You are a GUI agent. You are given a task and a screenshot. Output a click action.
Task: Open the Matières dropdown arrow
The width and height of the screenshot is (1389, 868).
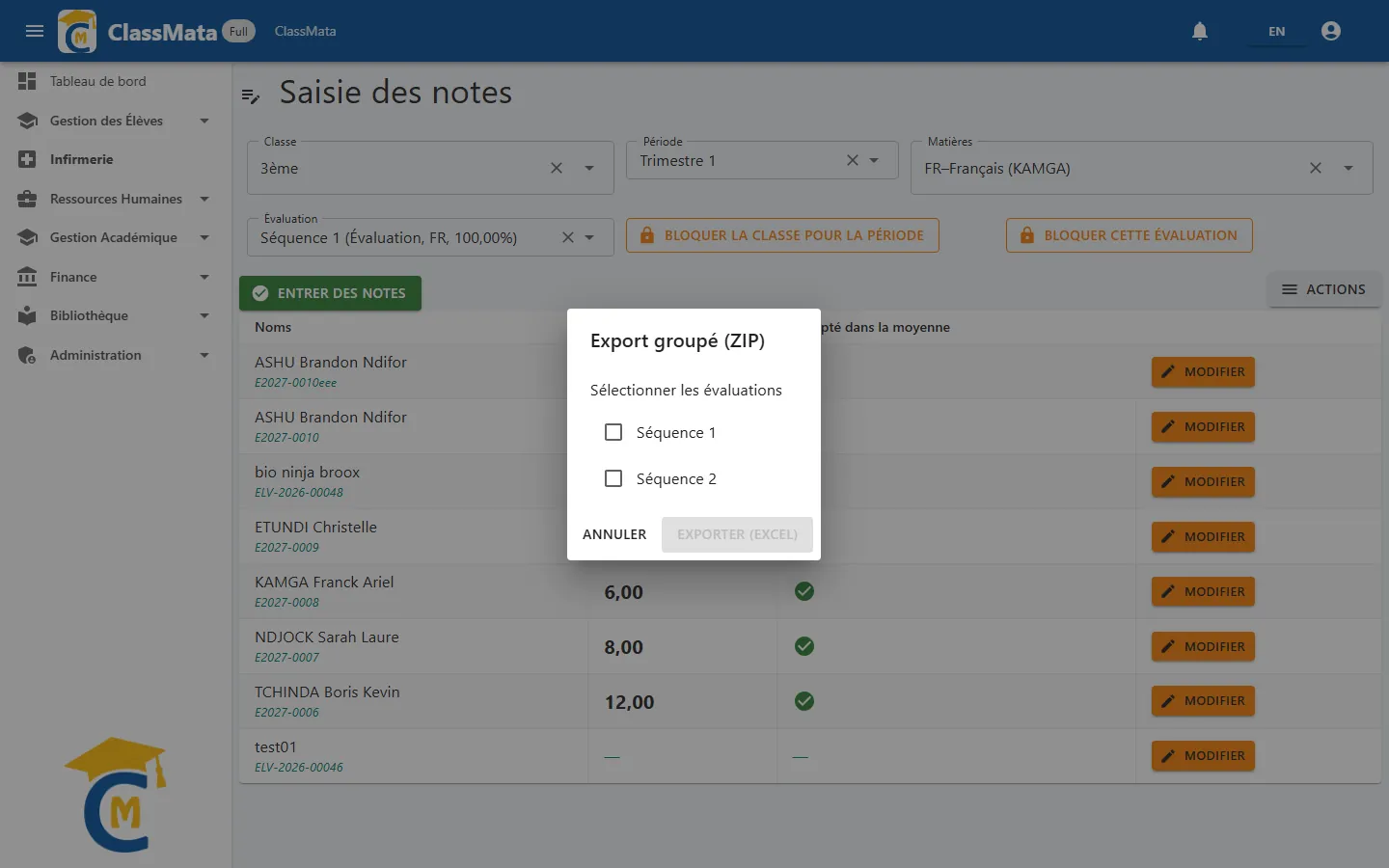[1348, 168]
